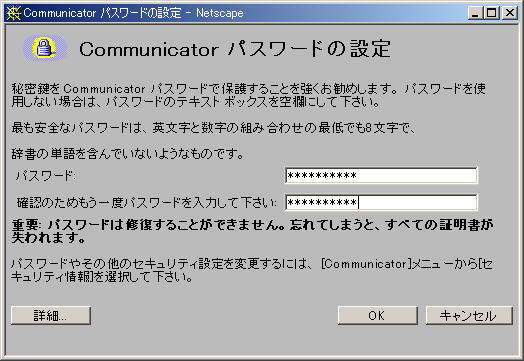Confirm with the OK button
Screen dimensions: 524x361
[x=378, y=316]
